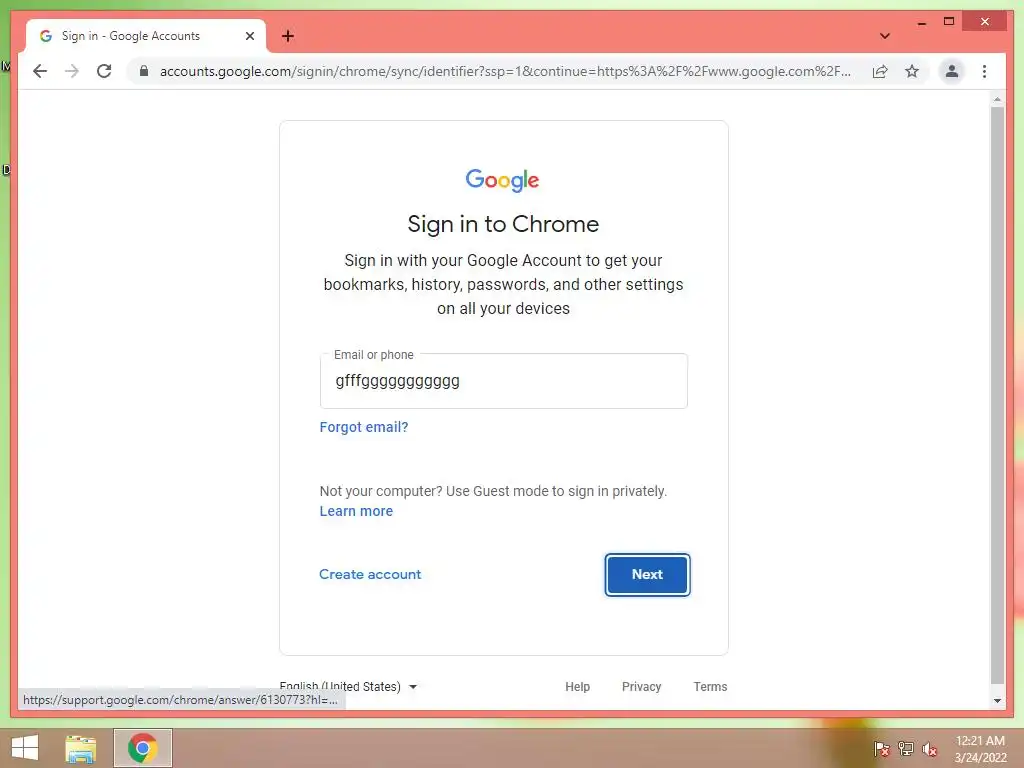The image size is (1024, 768).
Task: Click the scrollbar up arrow
Action: click(x=997, y=100)
